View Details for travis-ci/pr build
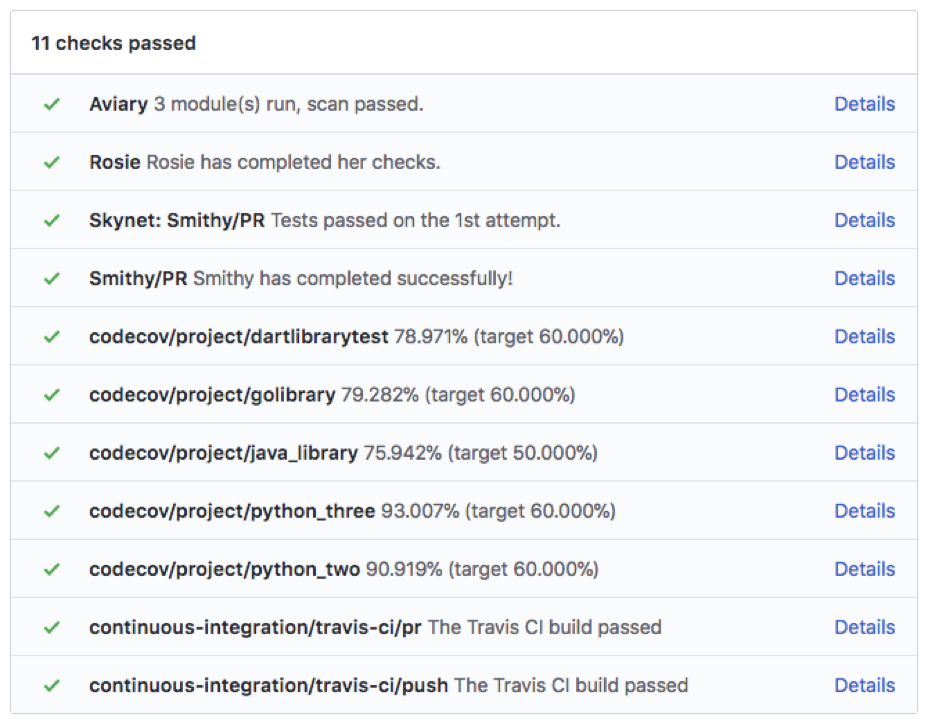This screenshot has height=724, width=928. (x=865, y=627)
